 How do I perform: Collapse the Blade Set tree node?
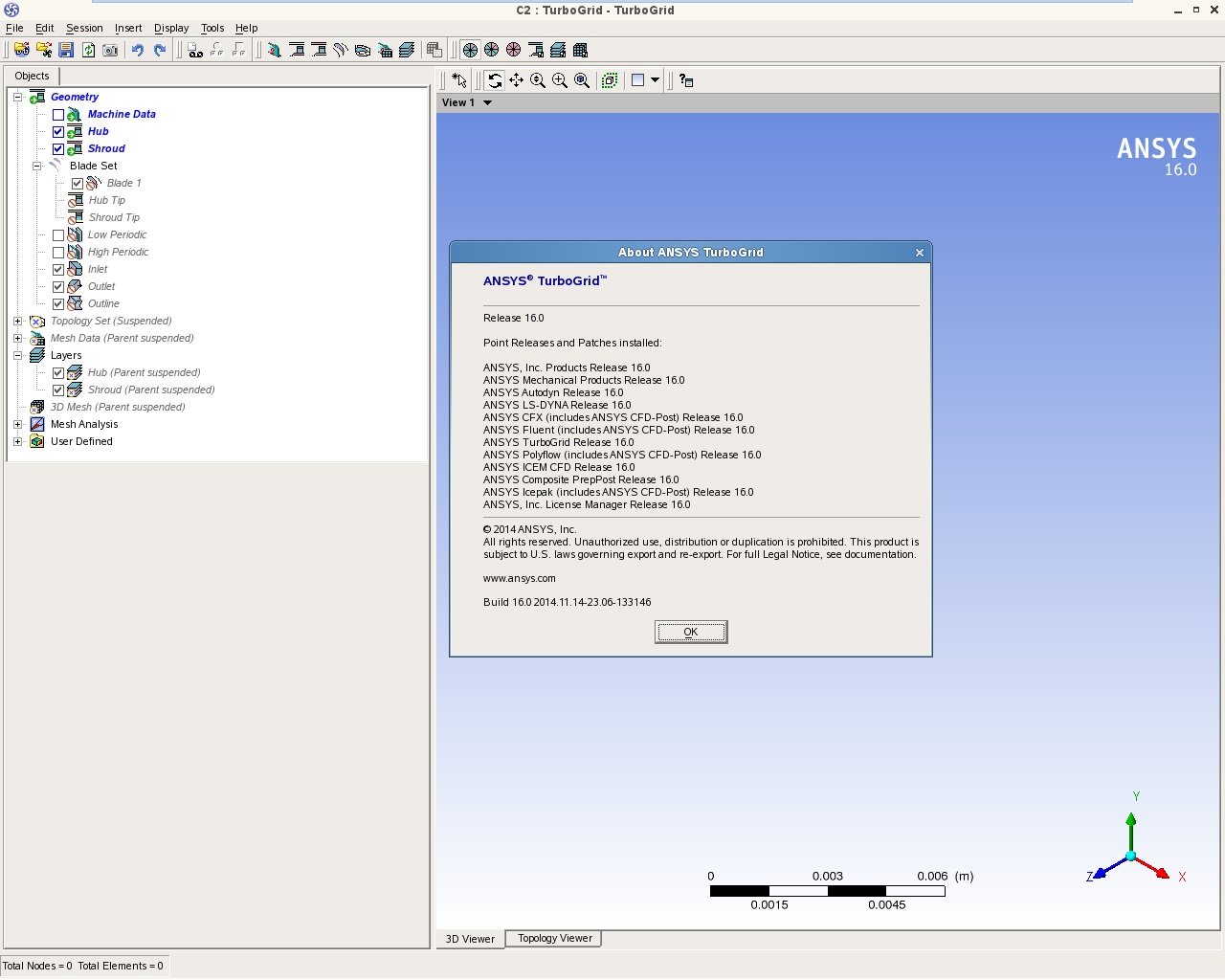point(36,166)
